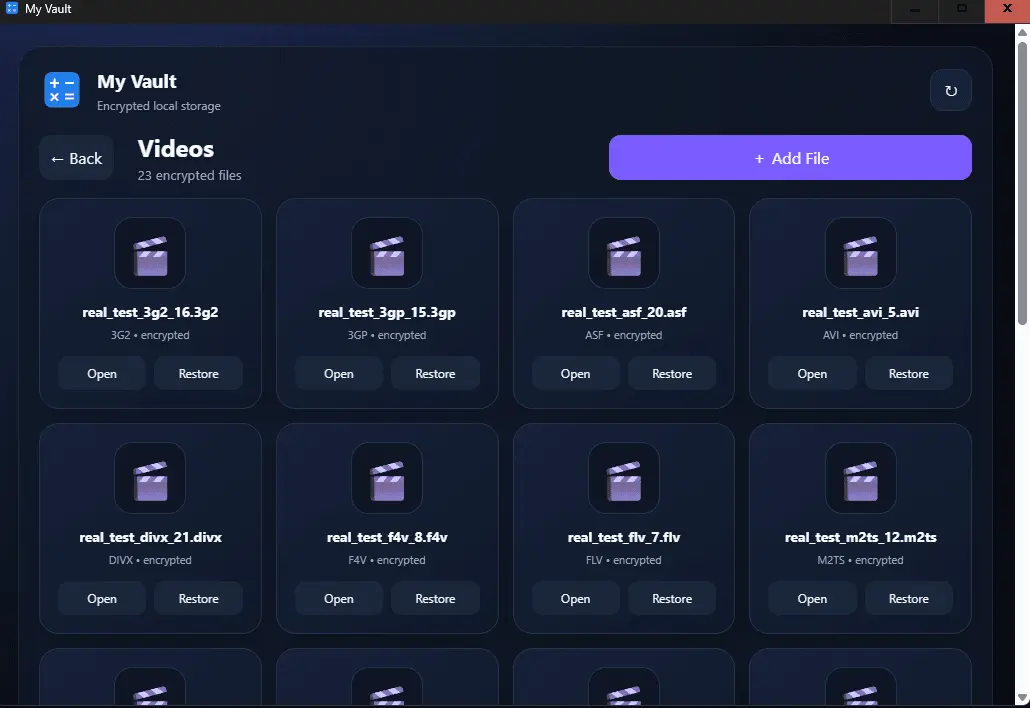The height and width of the screenshot is (708, 1030).
Task: Add a new file to the vault
Action: point(790,158)
